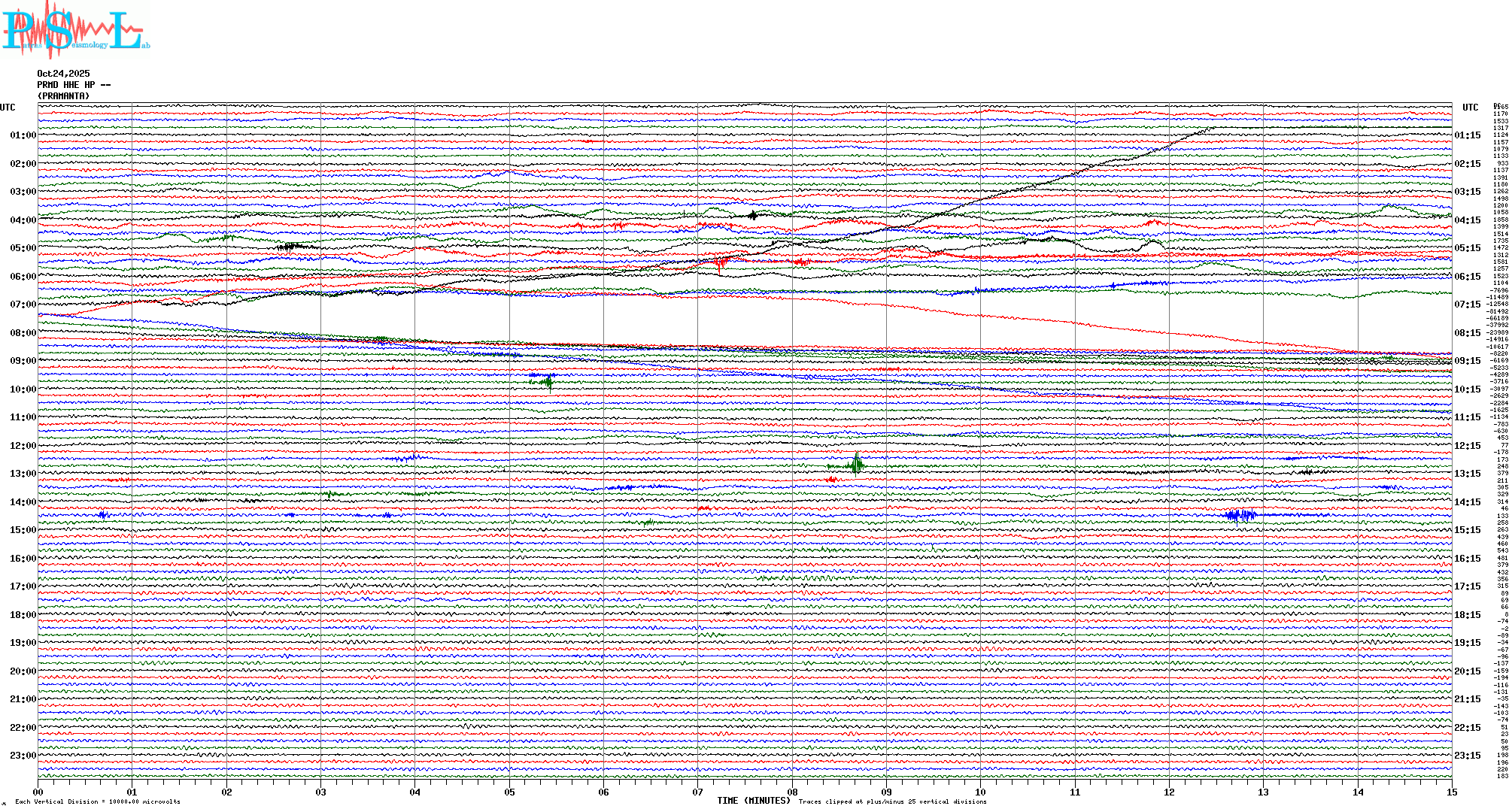This screenshot has height=812, width=1512.
Task: Click the (PRAMANTA) station name text
Action: [x=63, y=96]
